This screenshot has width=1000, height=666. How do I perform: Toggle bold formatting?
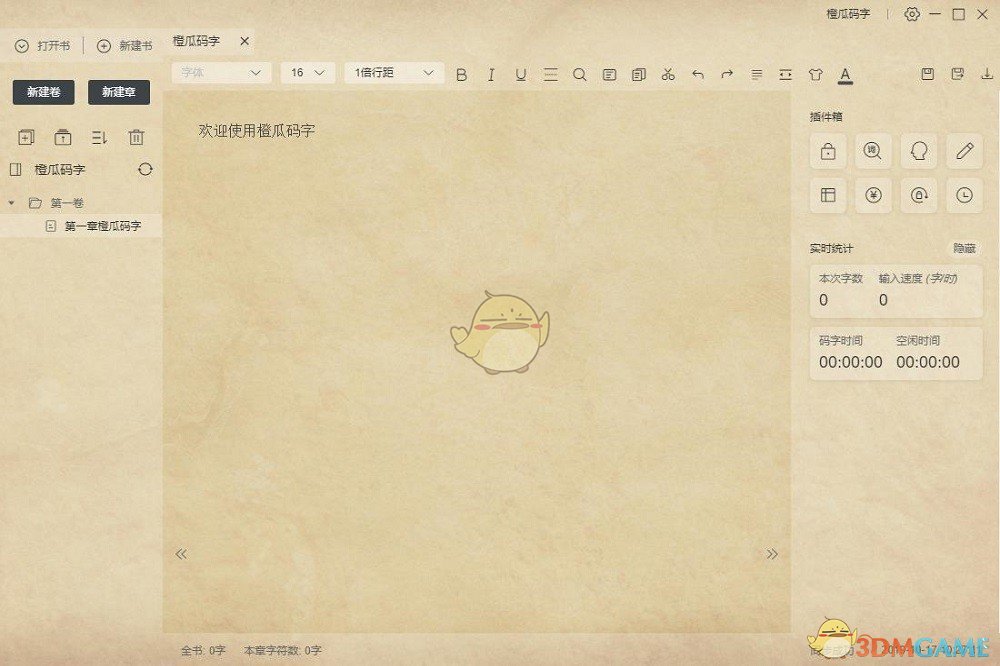point(461,74)
